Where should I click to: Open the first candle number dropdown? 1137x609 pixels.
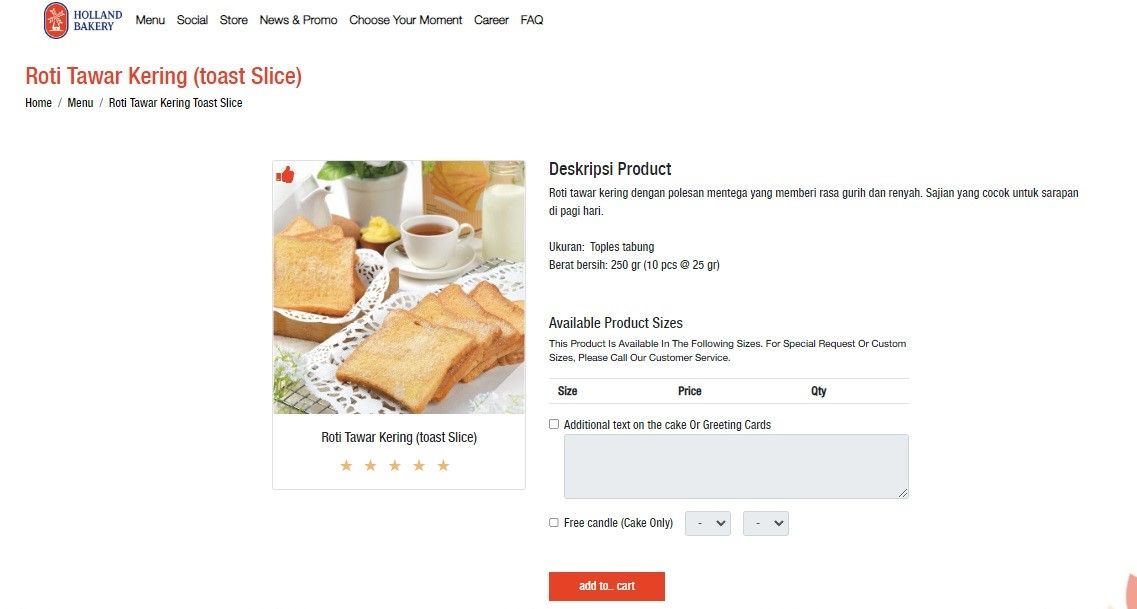point(707,522)
